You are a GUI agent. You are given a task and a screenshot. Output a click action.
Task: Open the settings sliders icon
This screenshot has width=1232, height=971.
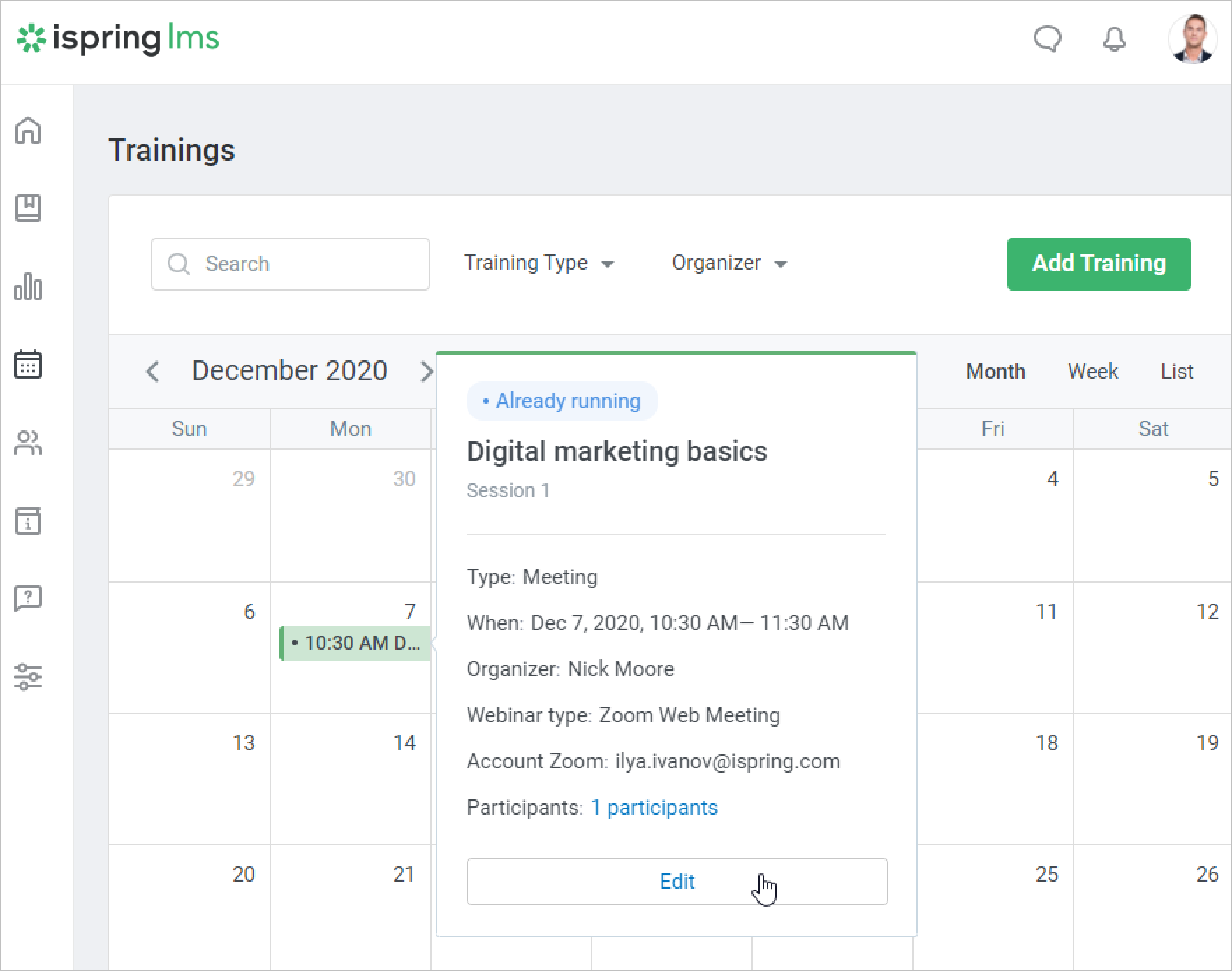coord(28,677)
